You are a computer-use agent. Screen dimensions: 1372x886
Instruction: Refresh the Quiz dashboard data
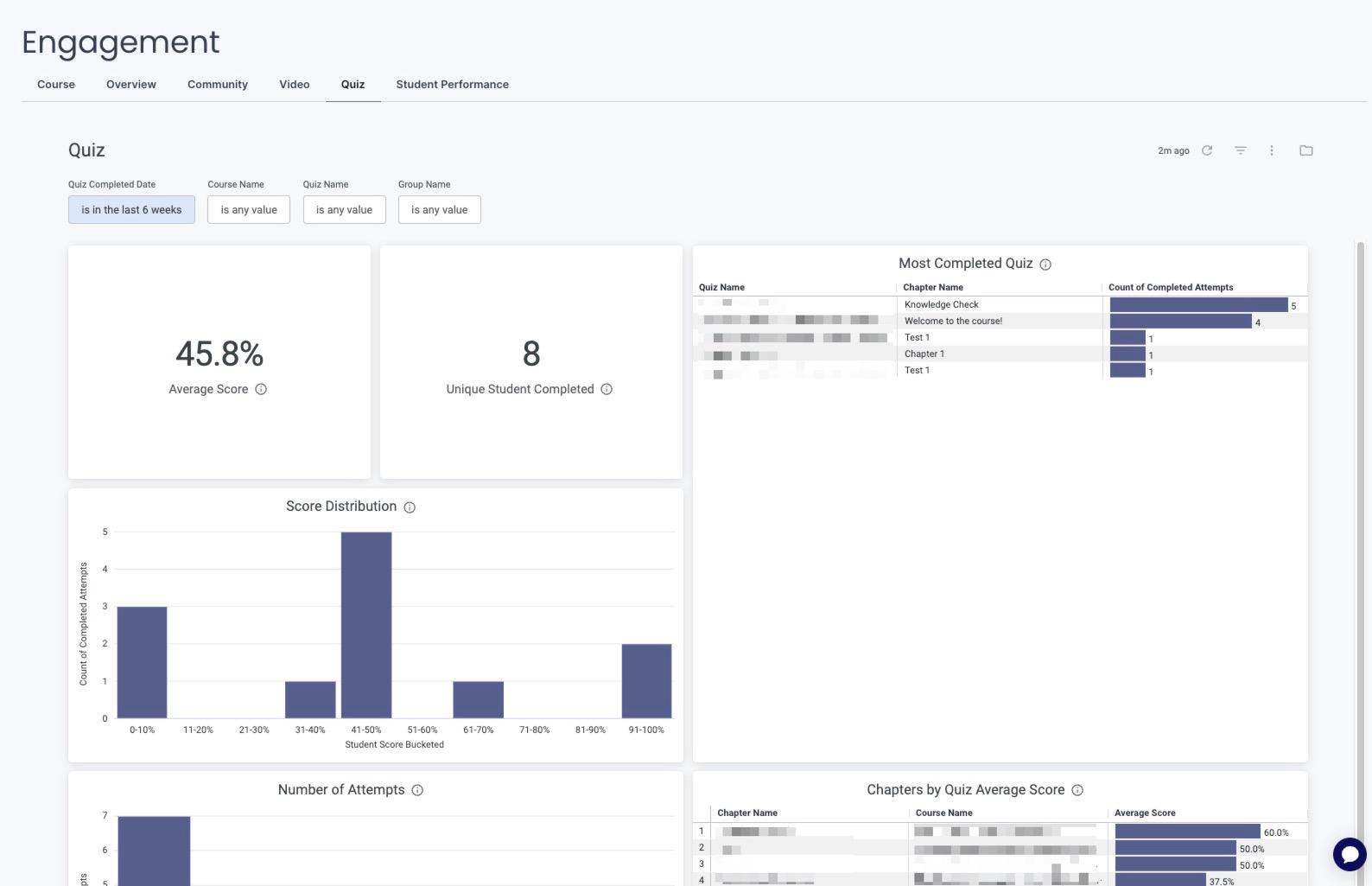click(x=1207, y=150)
